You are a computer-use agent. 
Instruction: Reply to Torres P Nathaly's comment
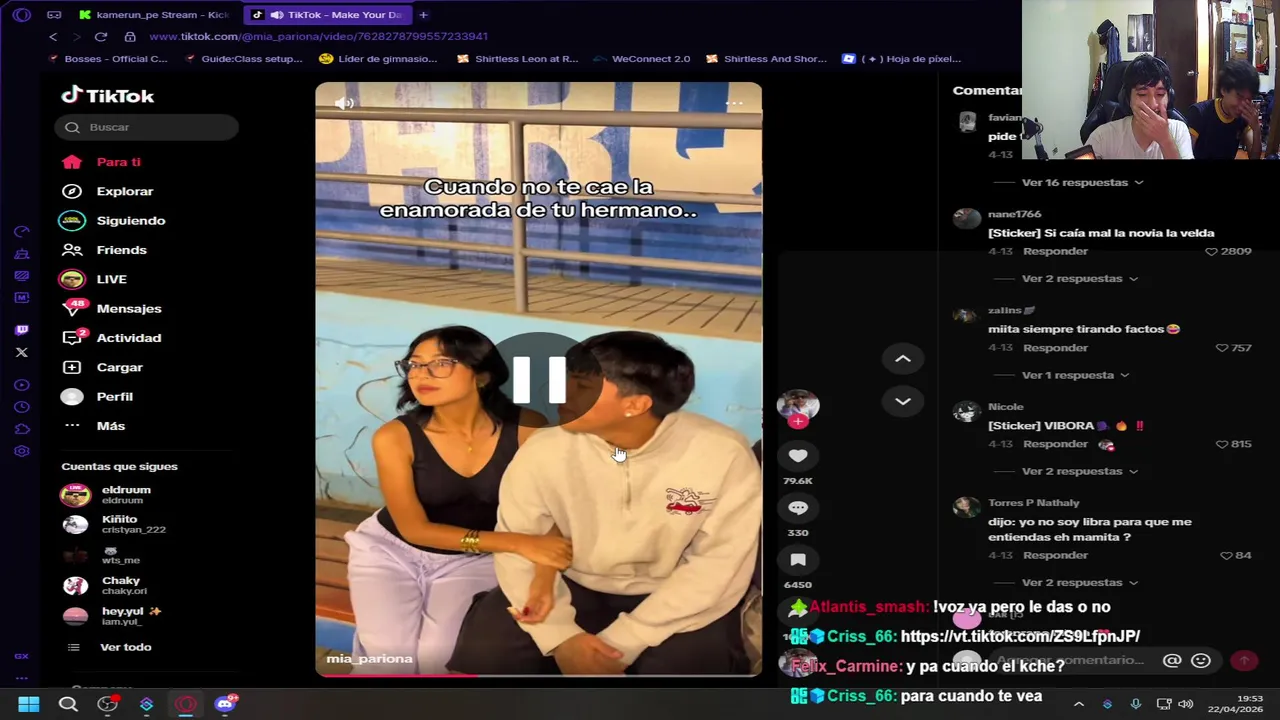1055,555
